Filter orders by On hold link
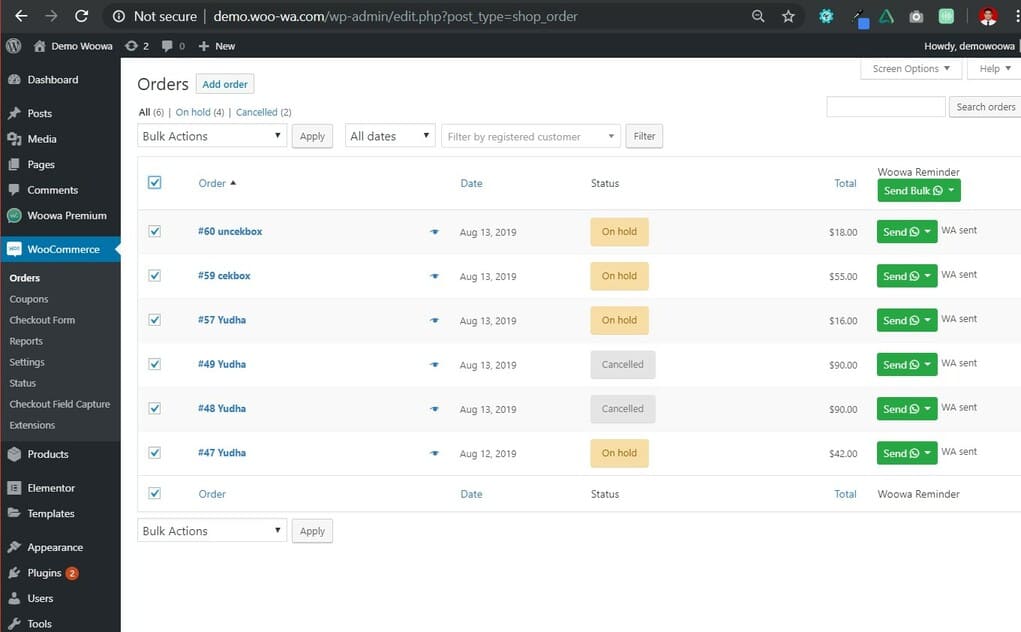The image size is (1021, 632). point(193,112)
